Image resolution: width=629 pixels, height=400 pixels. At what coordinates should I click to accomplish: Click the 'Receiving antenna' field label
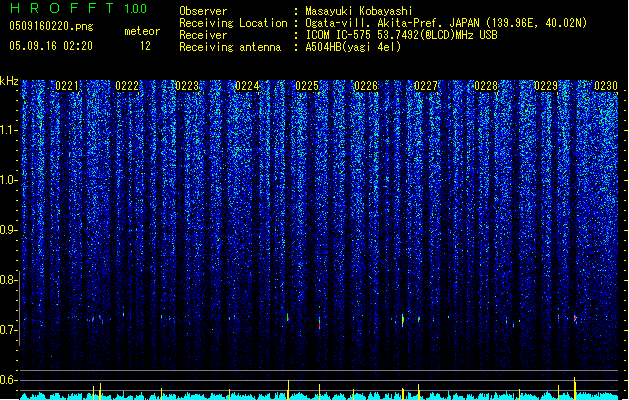tap(230, 47)
